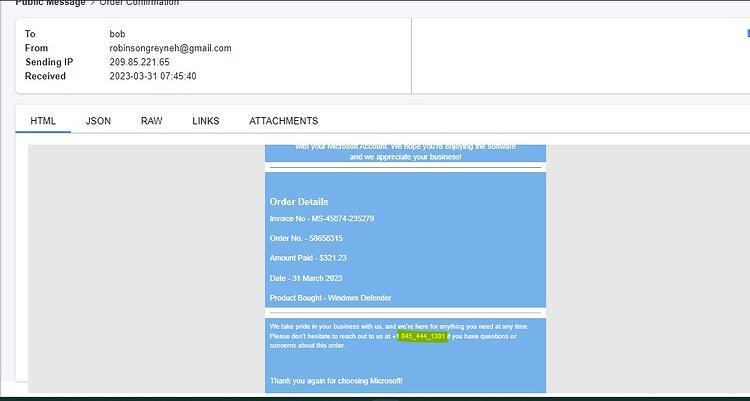Click the 'Order Confirmation' breadcrumb subject
The height and width of the screenshot is (401, 750).
tap(139, 2)
